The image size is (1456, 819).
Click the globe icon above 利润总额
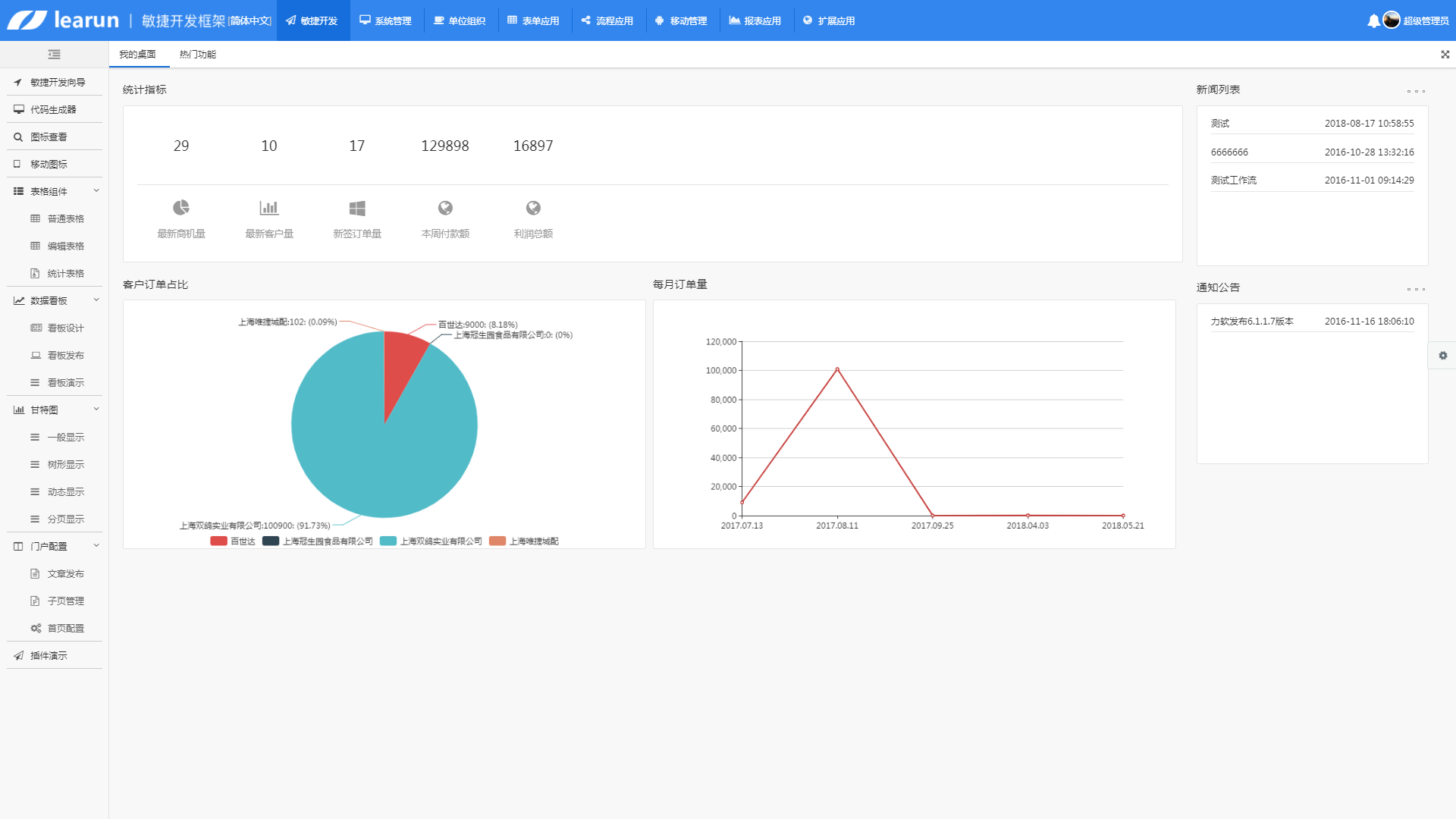[x=533, y=208]
